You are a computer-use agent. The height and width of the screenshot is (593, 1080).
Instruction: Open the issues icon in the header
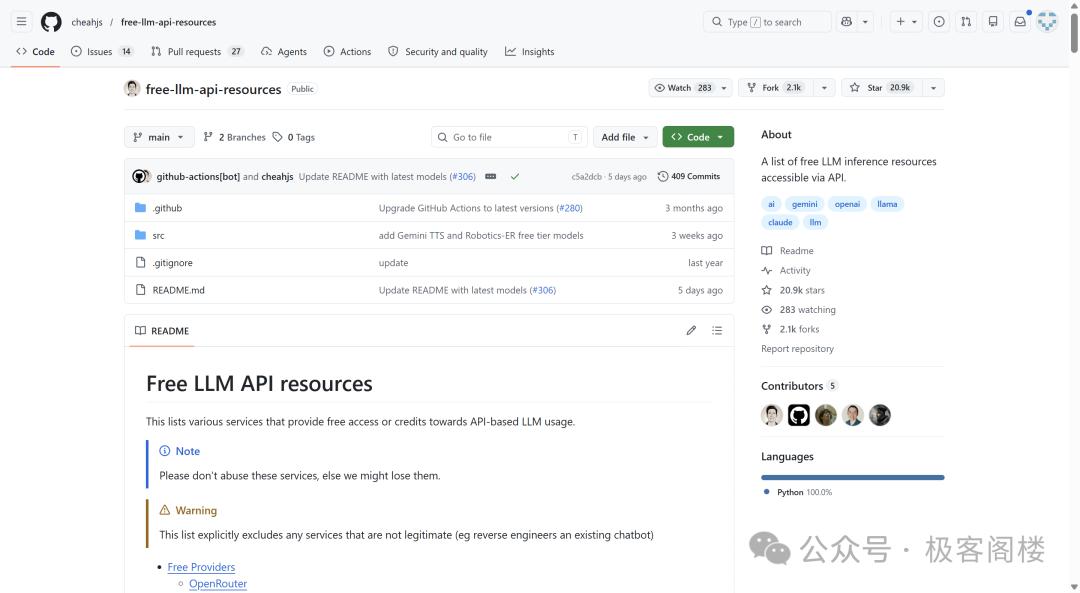pos(939,22)
